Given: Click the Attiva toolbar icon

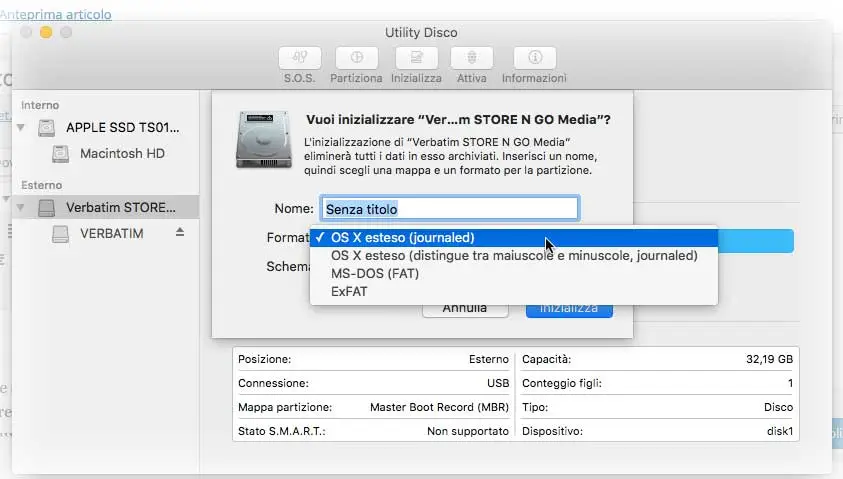Looking at the screenshot, I should [x=471, y=58].
